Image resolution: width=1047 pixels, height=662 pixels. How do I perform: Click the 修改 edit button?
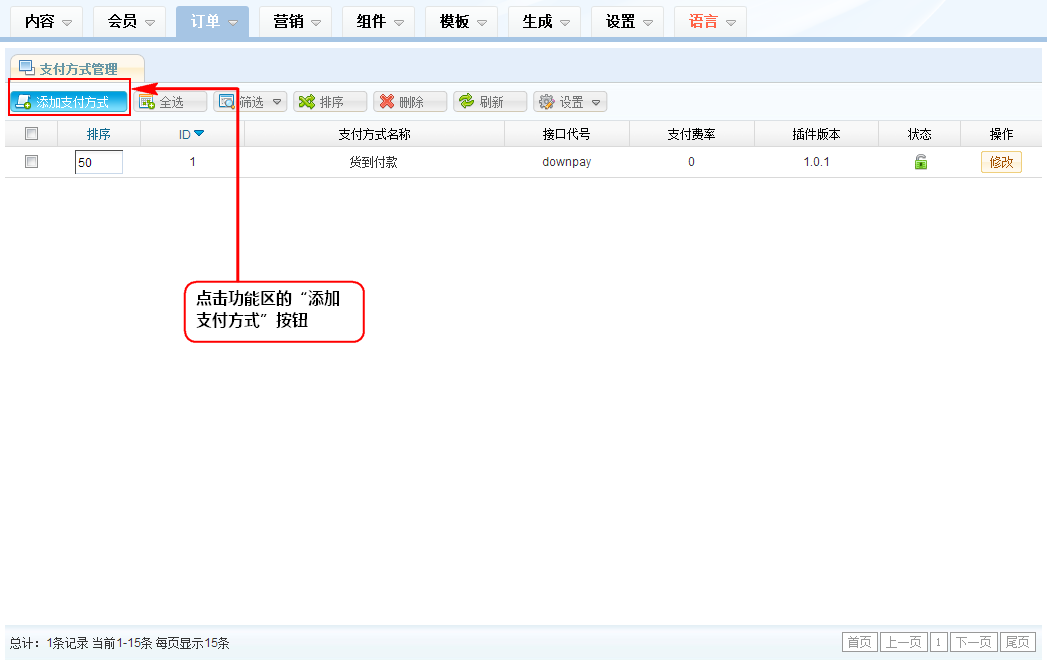coord(1000,162)
